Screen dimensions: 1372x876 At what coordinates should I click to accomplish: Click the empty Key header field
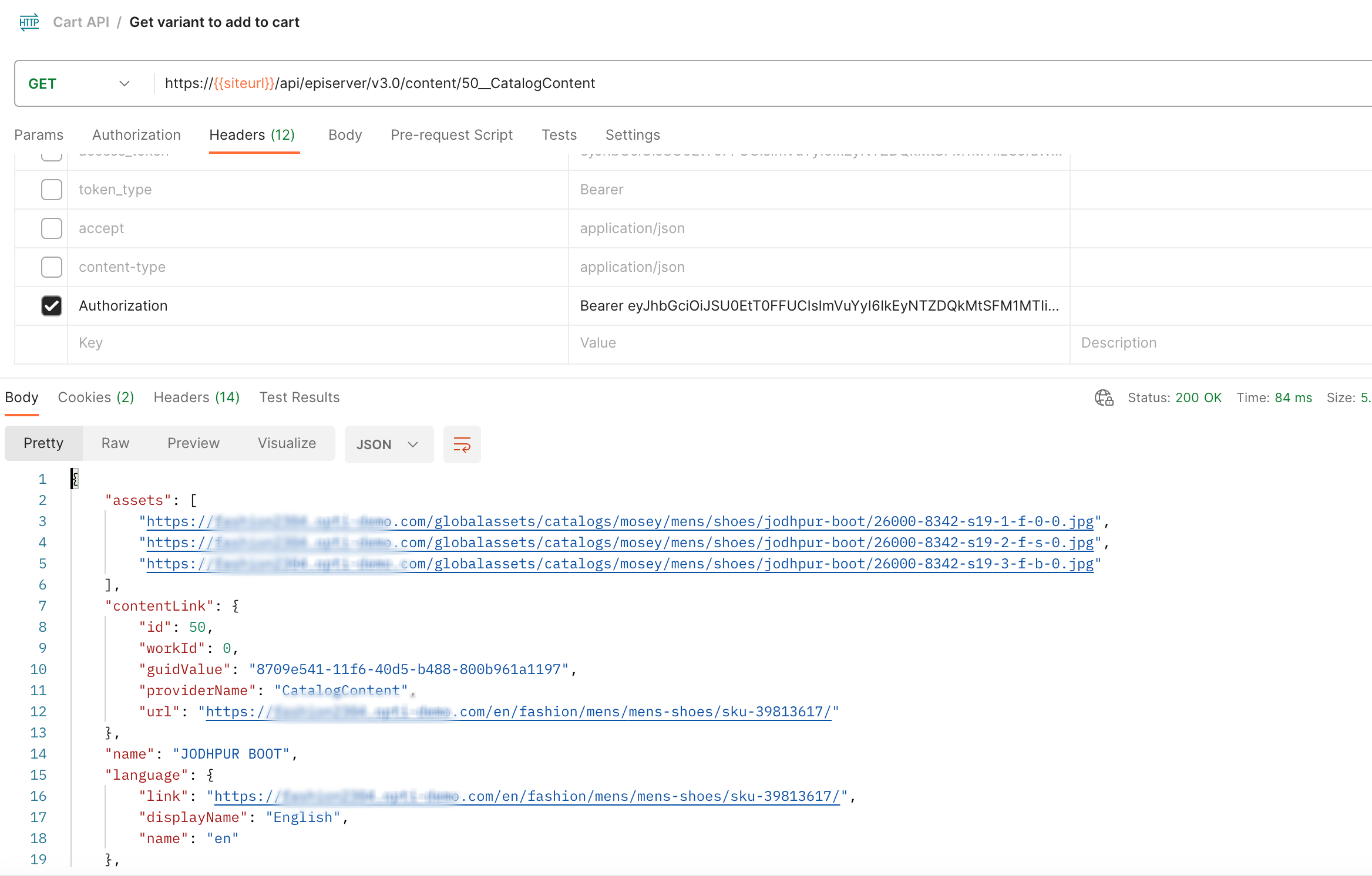point(317,343)
